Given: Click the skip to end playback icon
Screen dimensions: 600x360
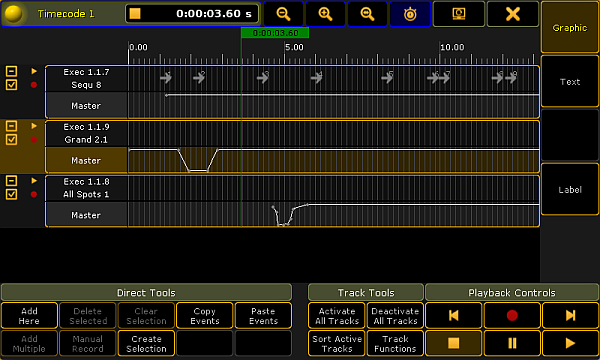Looking at the screenshot, I should click(x=570, y=315).
